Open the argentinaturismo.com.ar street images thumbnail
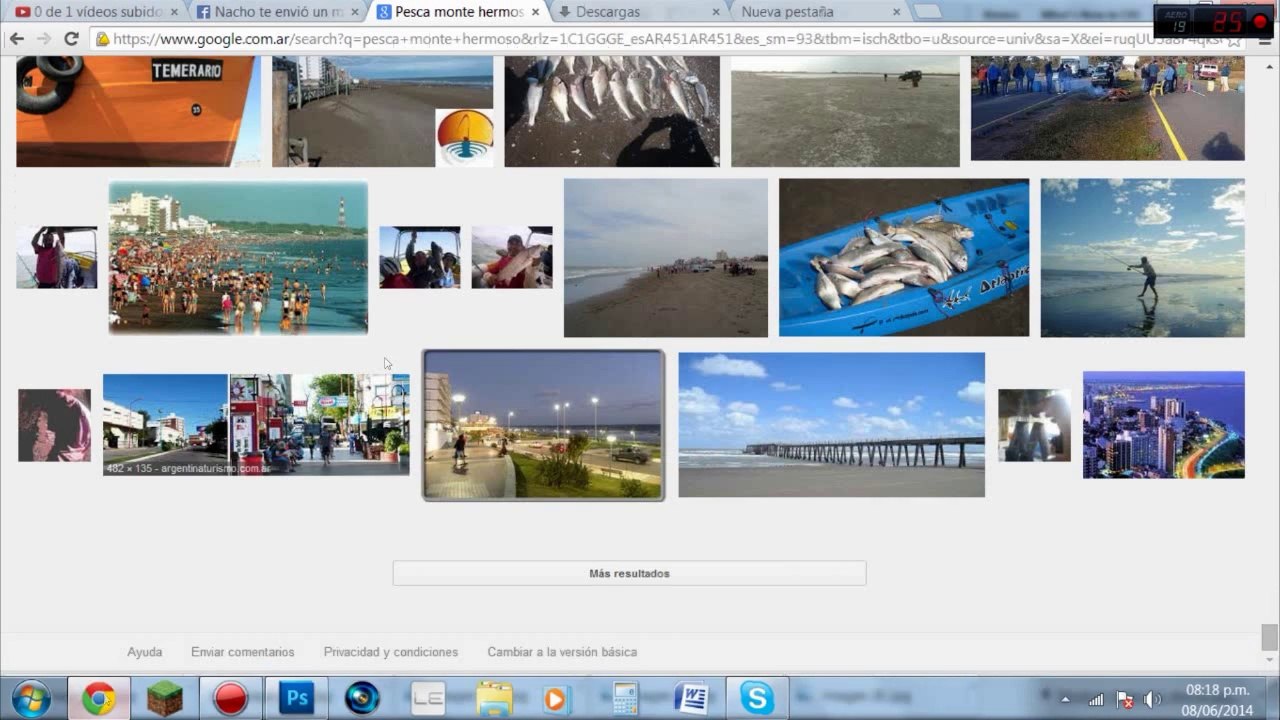Image resolution: width=1280 pixels, height=720 pixels. (256, 424)
